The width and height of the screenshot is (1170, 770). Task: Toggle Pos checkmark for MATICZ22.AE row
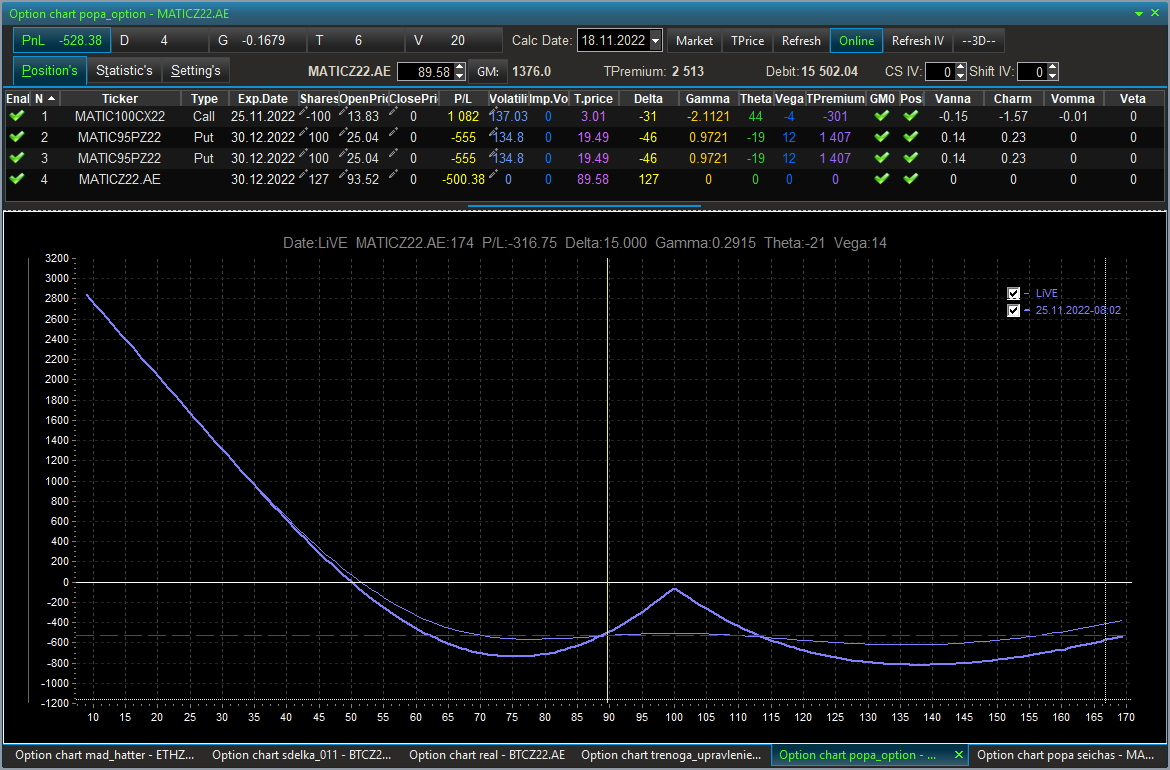[910, 179]
